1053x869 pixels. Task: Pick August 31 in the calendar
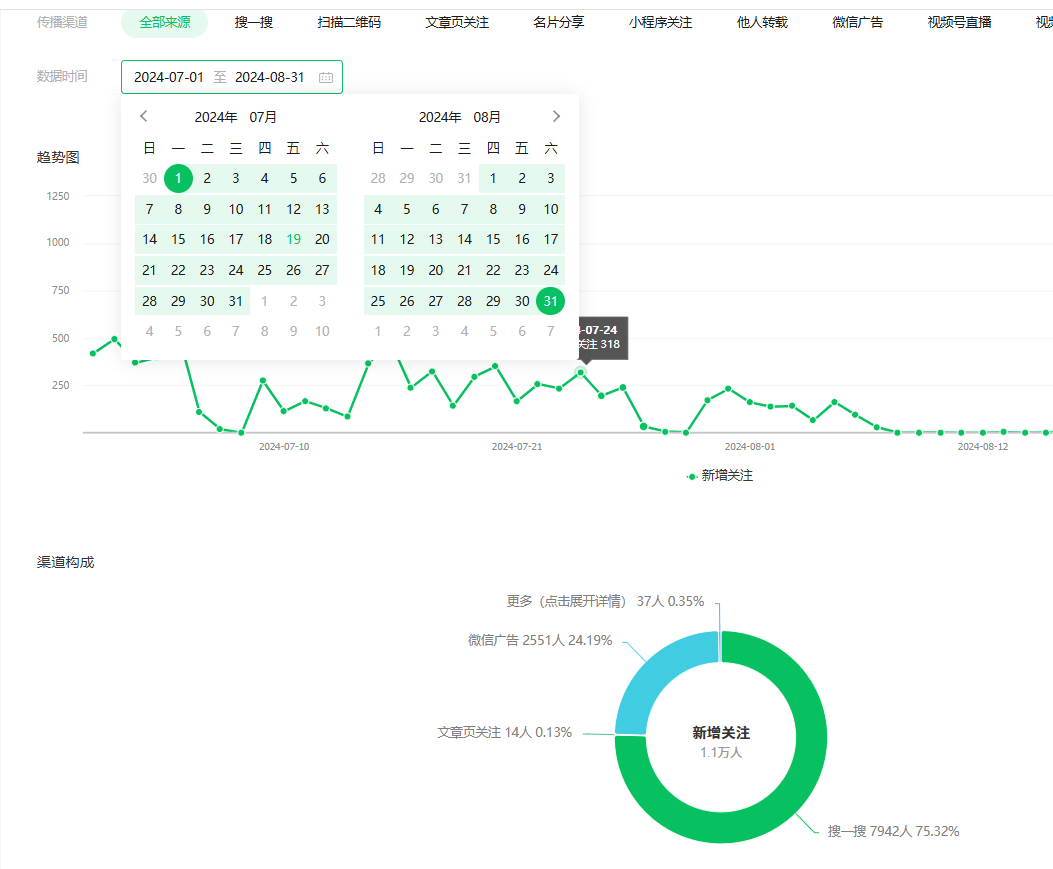(x=550, y=301)
